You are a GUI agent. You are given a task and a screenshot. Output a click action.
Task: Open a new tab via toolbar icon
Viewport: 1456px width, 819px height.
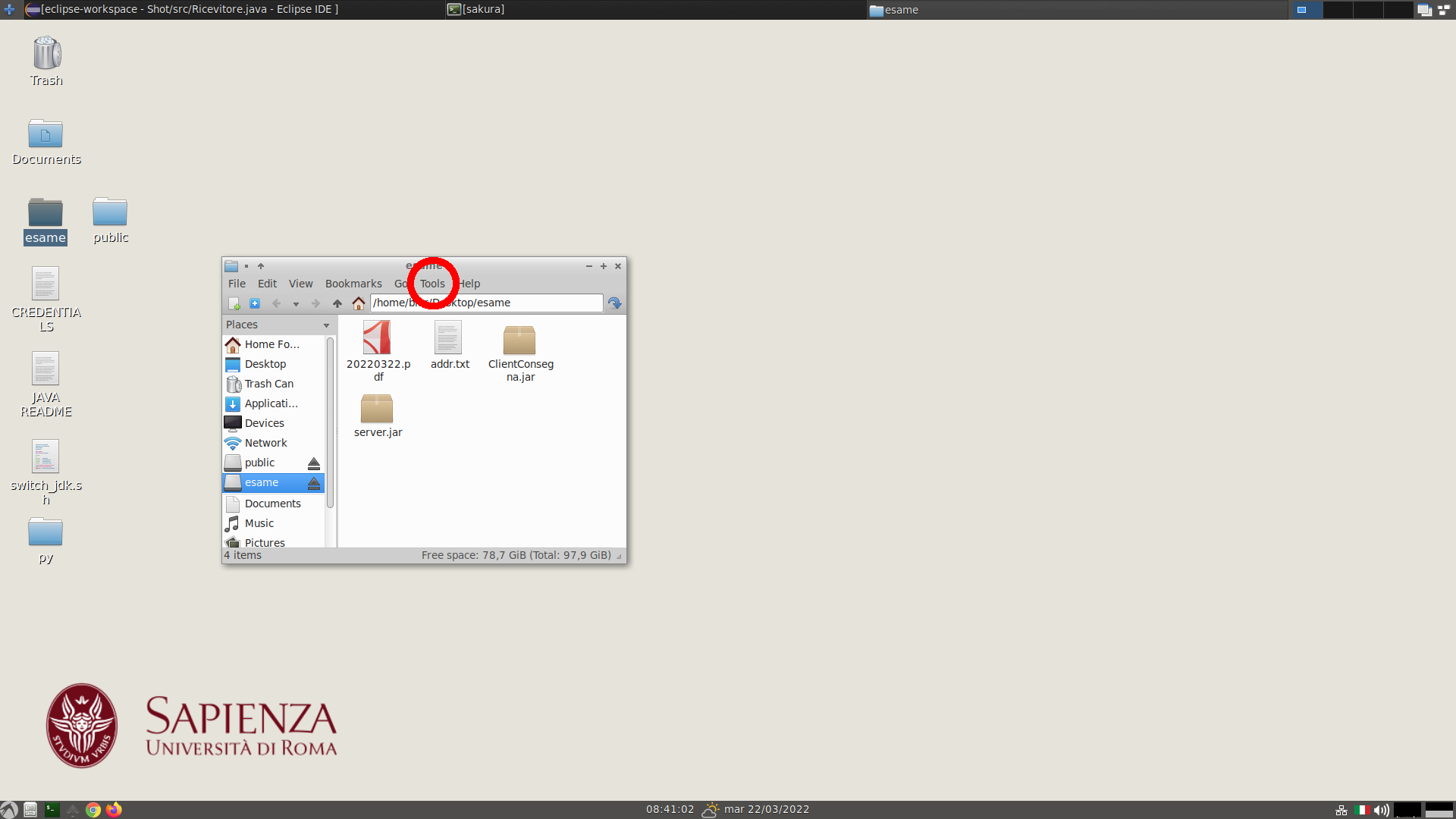tap(255, 303)
